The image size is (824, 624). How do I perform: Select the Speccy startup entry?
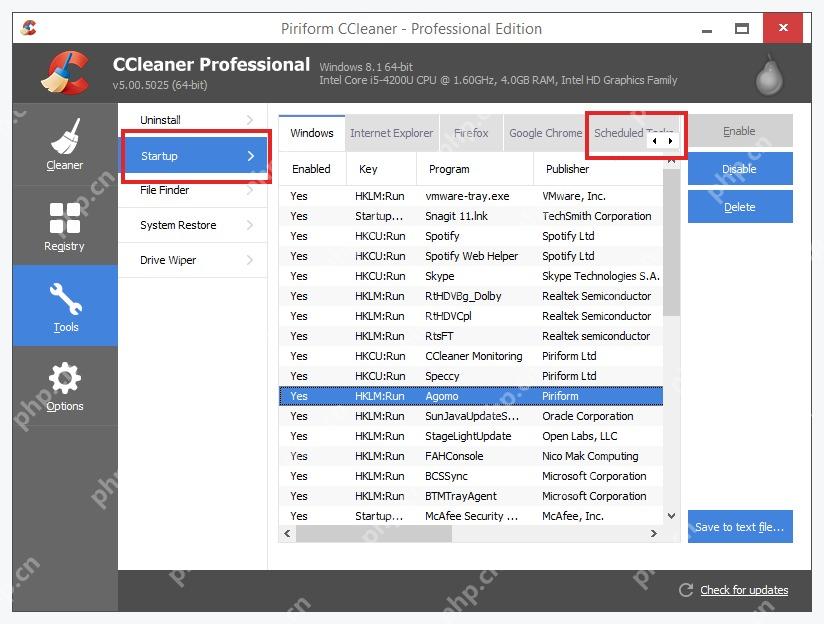click(471, 376)
